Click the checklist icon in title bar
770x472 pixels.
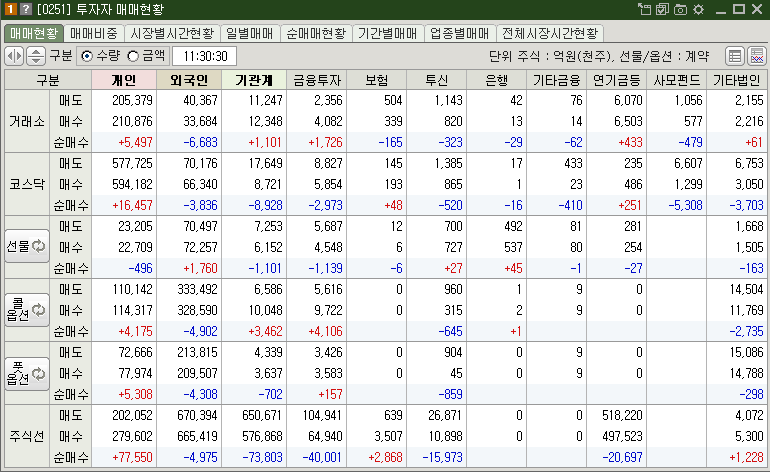click(x=662, y=9)
